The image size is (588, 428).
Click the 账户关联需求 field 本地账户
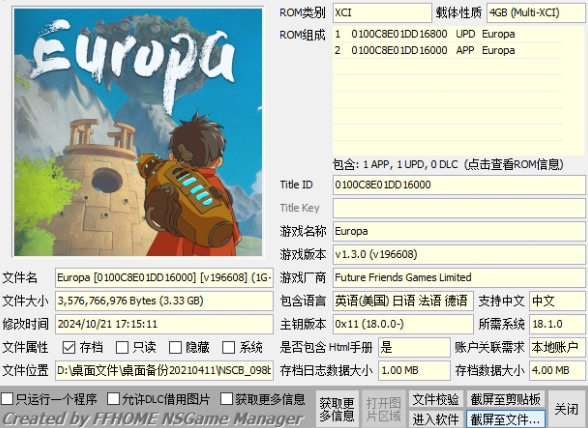point(557,347)
